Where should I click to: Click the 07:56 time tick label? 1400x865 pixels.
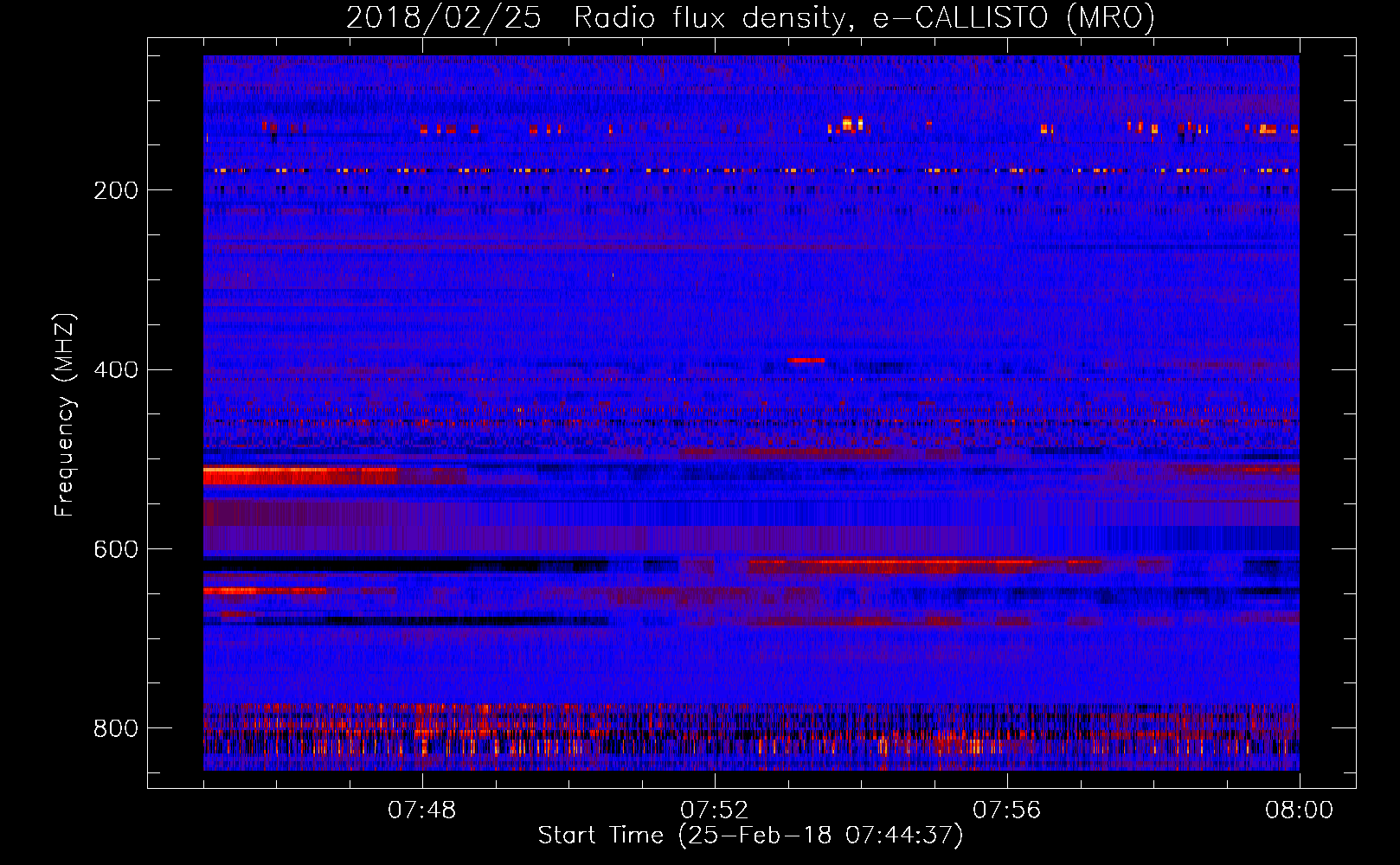click(1007, 811)
